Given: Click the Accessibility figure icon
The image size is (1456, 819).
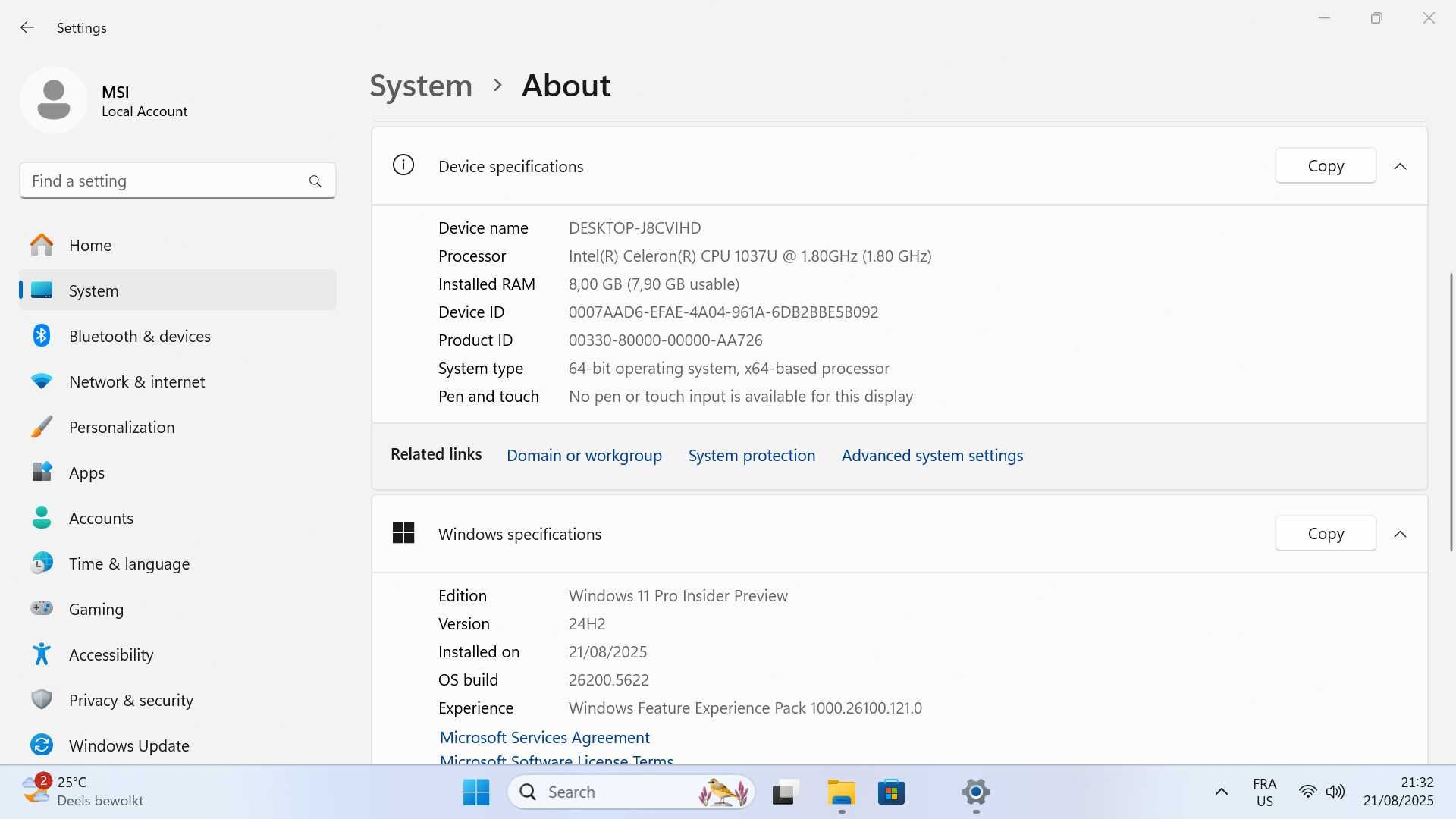Looking at the screenshot, I should click(x=42, y=654).
